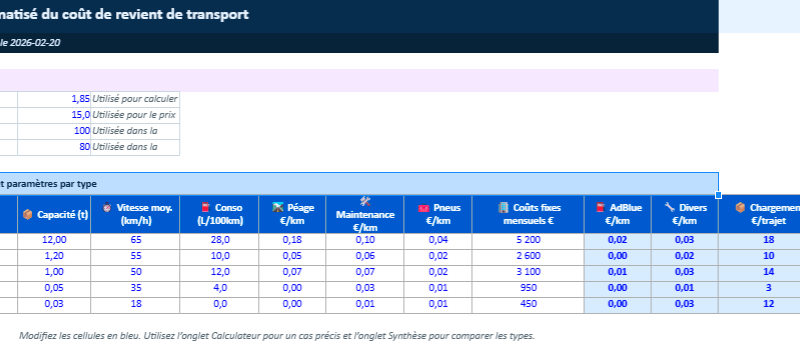Select the AdBlue cell 0,01

617,272
